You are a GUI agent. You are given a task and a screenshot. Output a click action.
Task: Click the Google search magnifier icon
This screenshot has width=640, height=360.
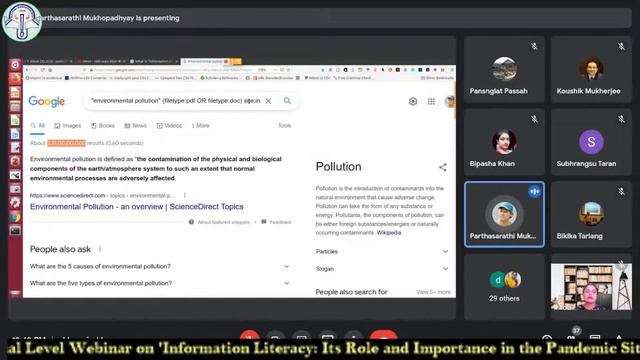(x=287, y=101)
